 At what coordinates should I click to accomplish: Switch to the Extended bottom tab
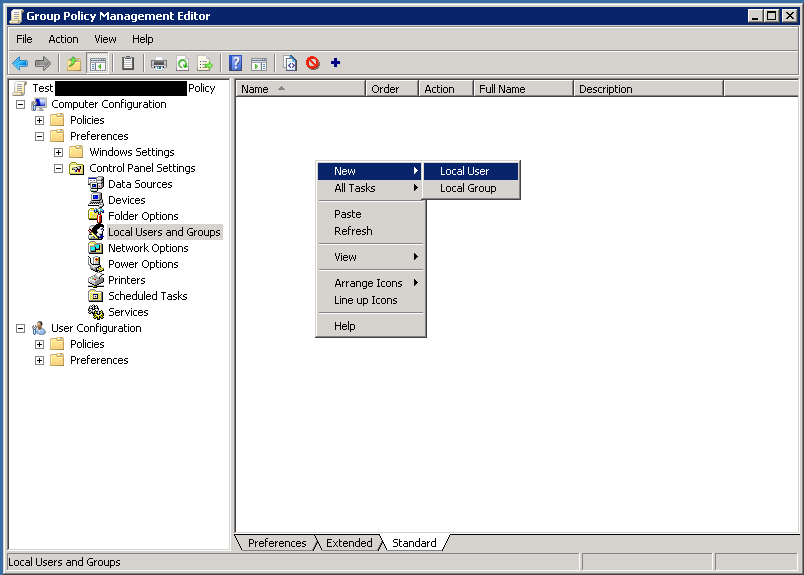[x=349, y=543]
